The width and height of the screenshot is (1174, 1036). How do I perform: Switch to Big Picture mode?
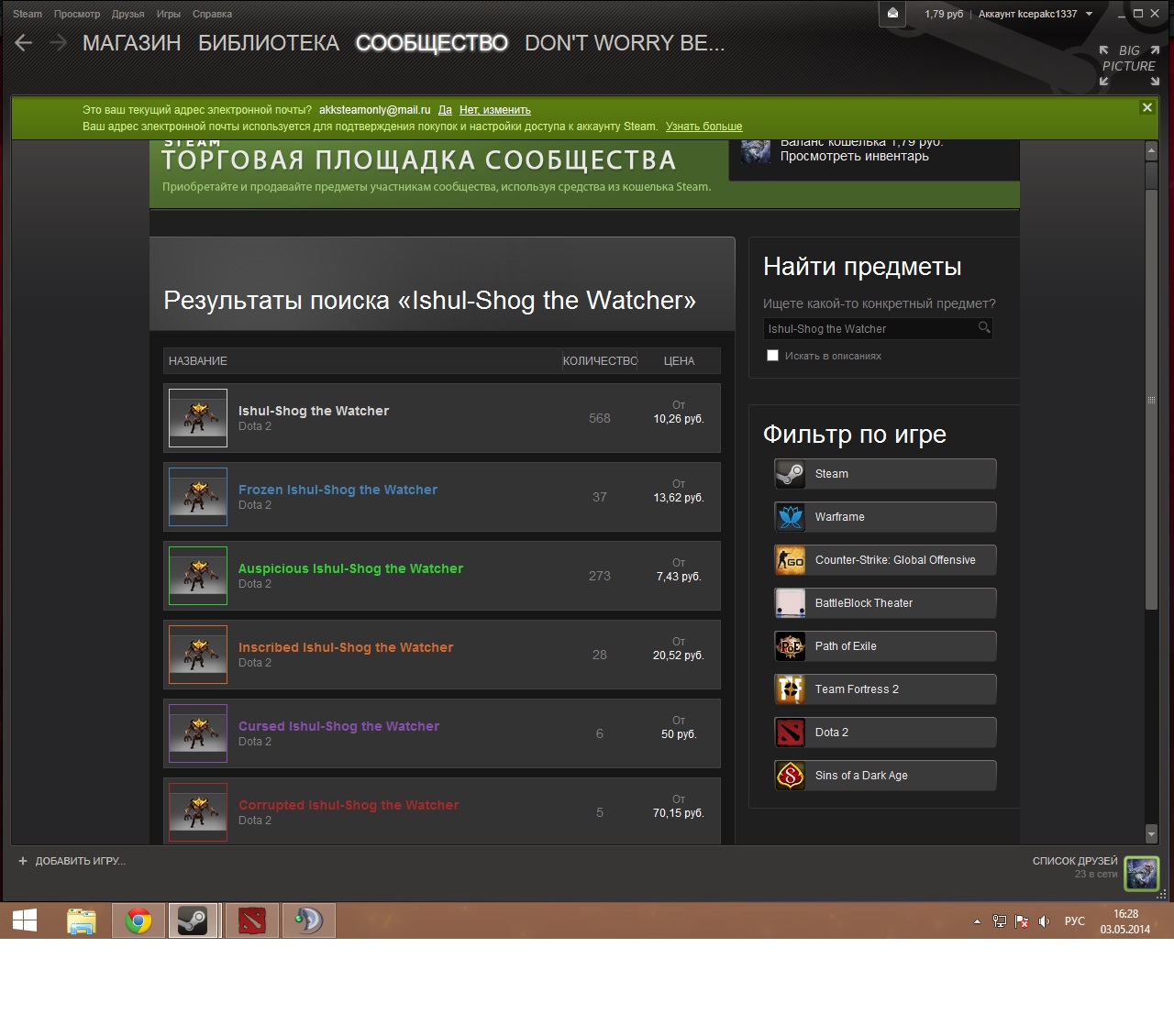1129,65
